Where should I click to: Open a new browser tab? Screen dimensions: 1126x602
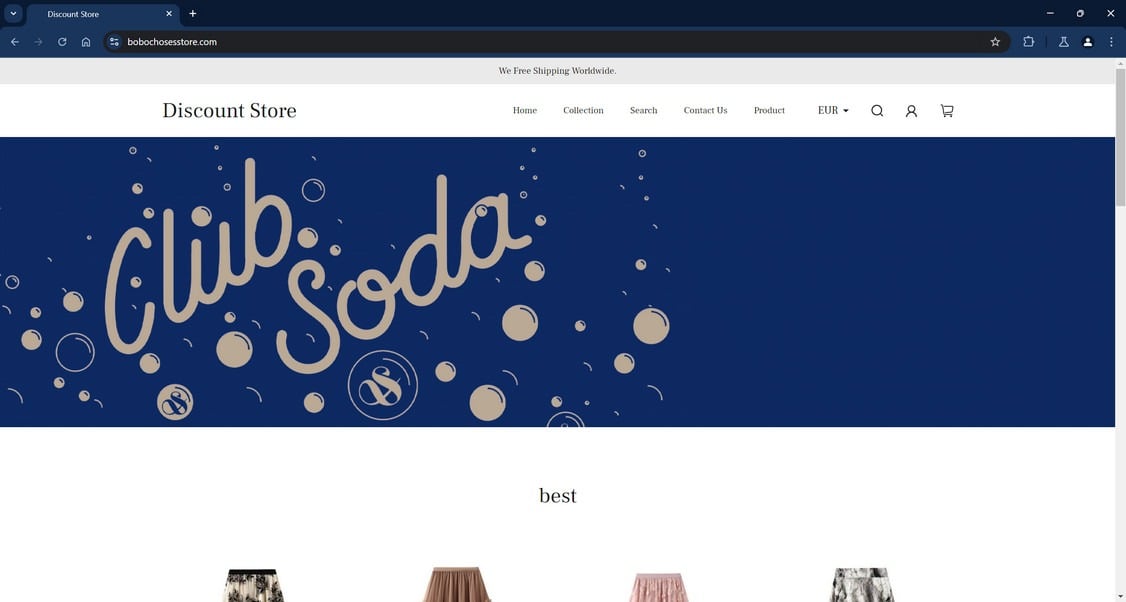coord(192,14)
